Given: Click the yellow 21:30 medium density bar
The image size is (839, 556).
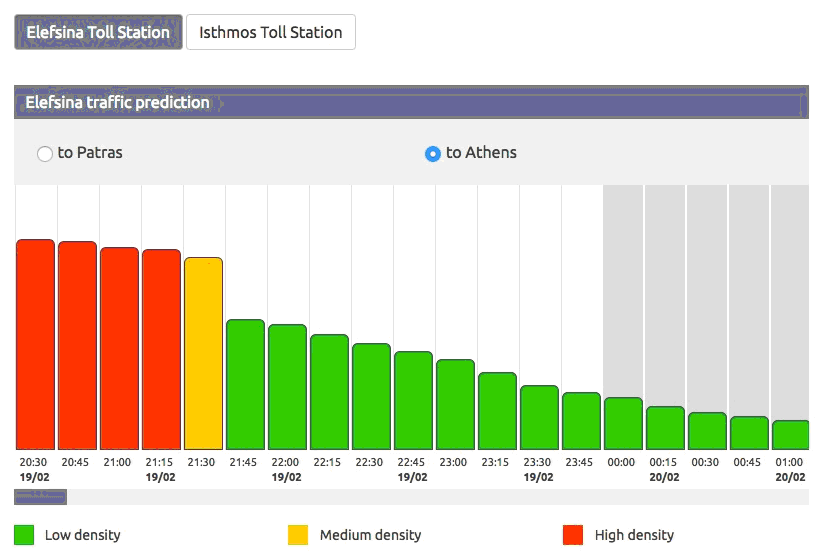Looking at the screenshot, I should pos(203,354).
